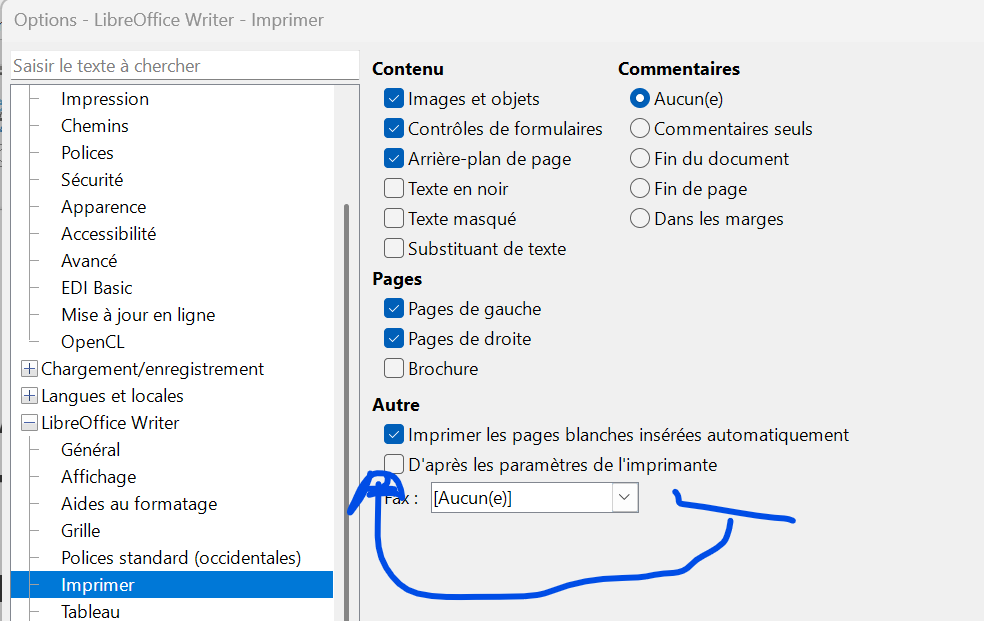984x621 pixels.
Task: Open the Fax dropdown list
Action: click(625, 497)
